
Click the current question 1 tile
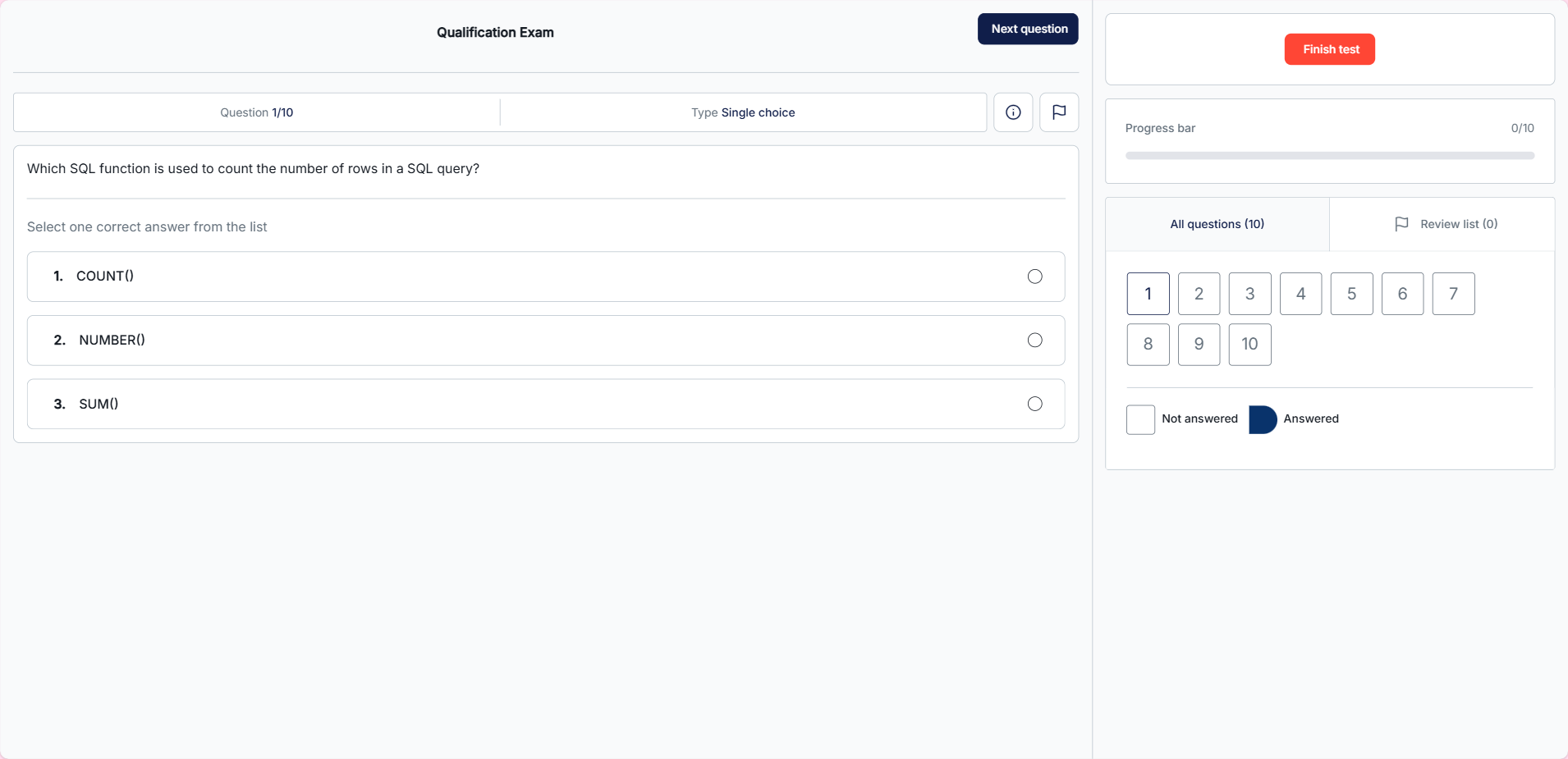[1148, 294]
